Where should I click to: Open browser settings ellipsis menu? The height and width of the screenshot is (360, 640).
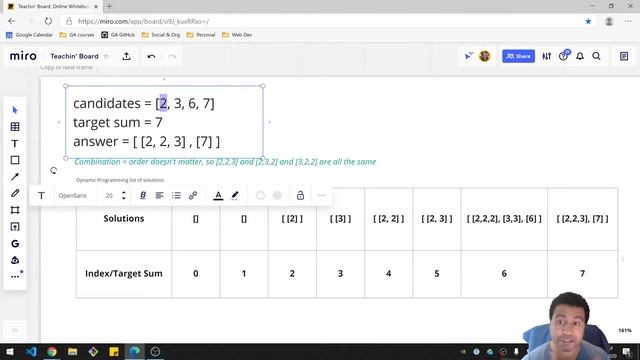click(628, 21)
